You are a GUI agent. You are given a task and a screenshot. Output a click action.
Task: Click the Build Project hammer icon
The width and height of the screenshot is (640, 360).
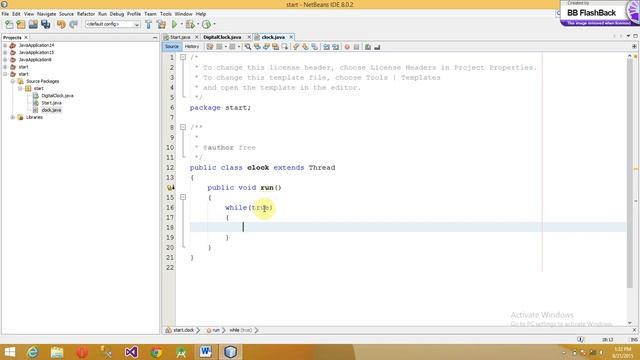point(149,24)
